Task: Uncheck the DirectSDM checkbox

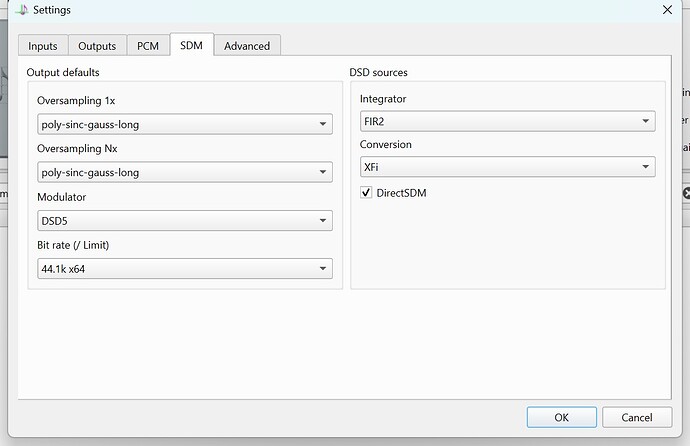Action: tap(366, 193)
